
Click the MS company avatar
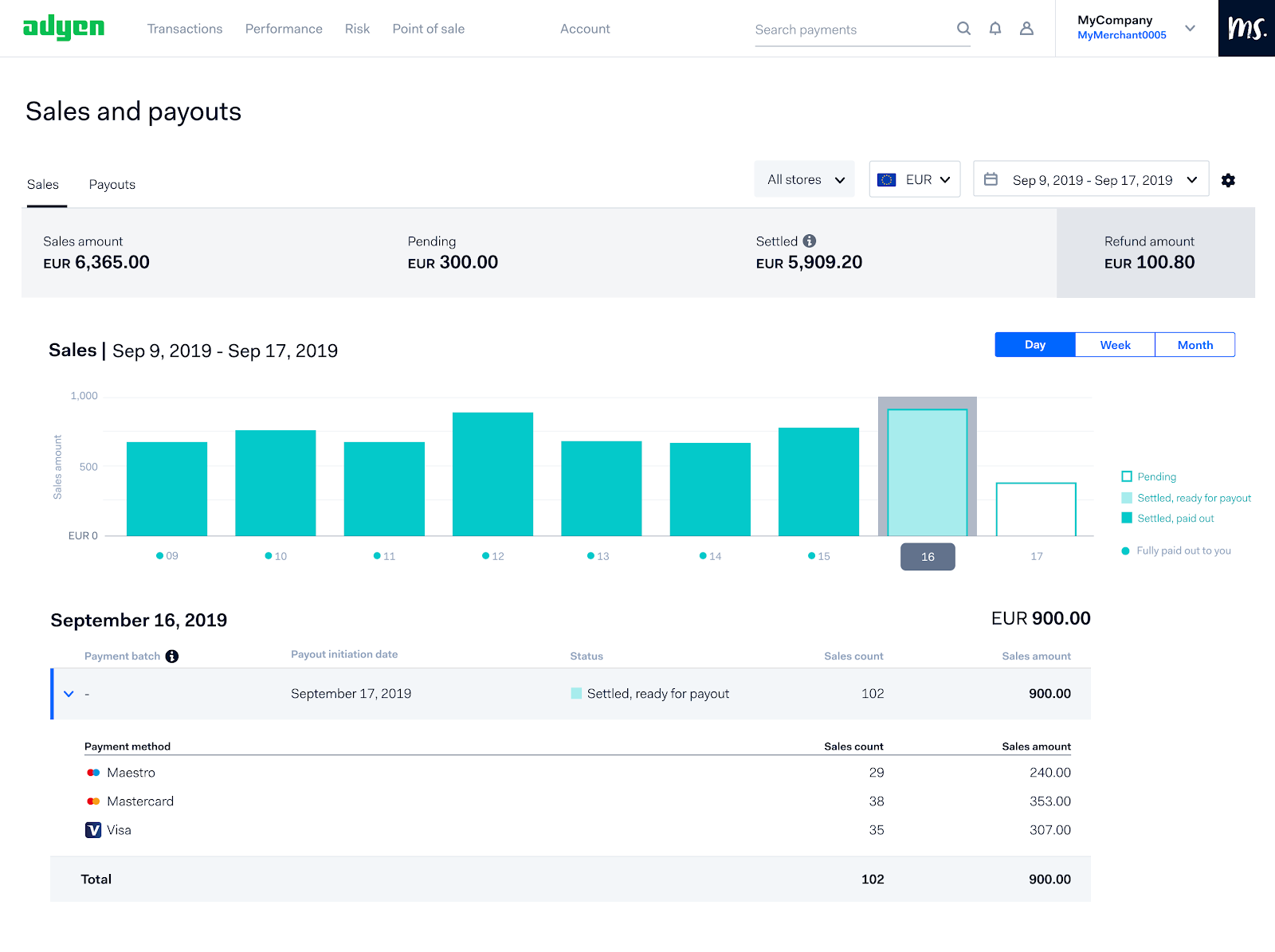(x=1246, y=29)
